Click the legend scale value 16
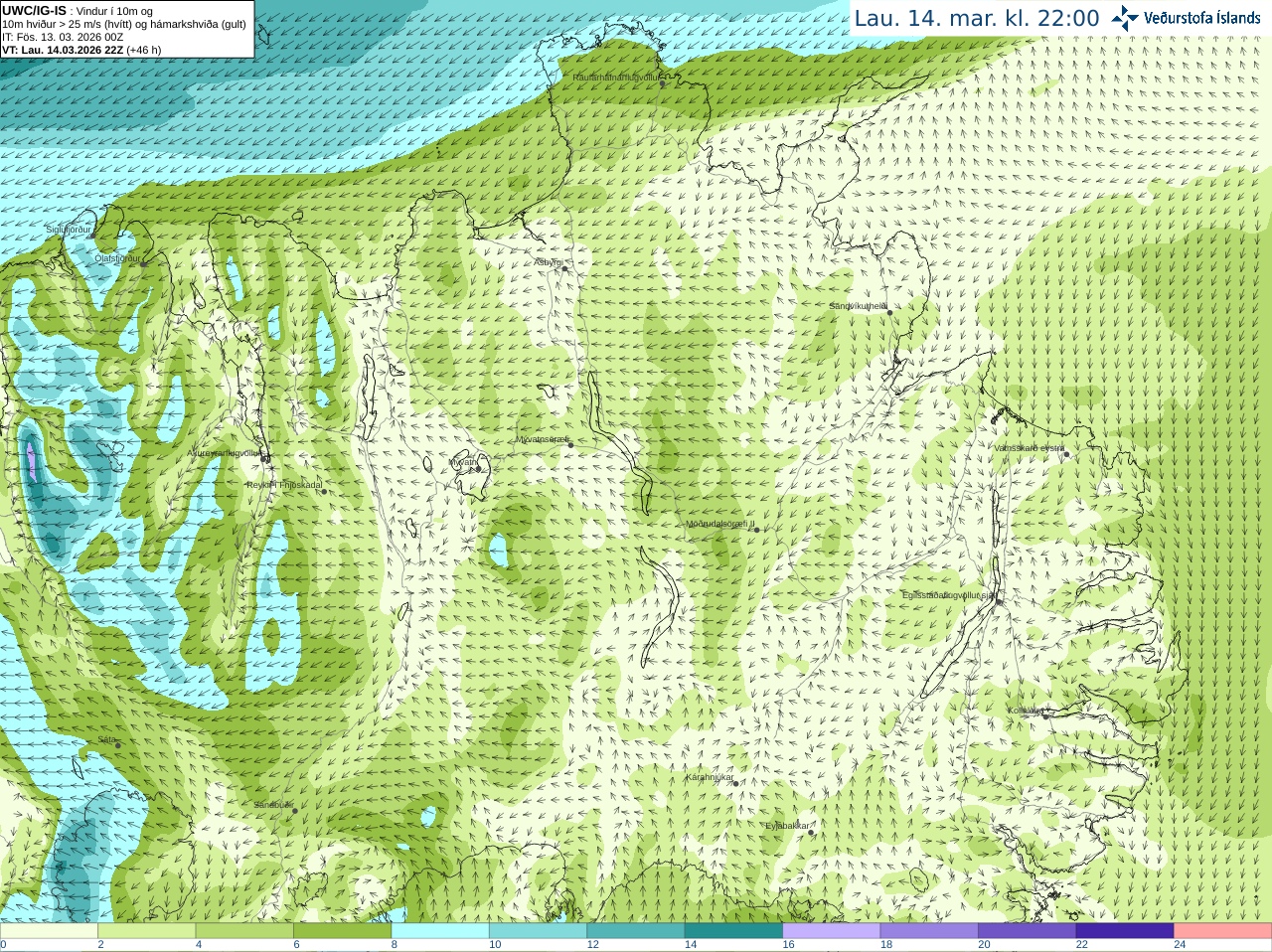 [x=788, y=945]
